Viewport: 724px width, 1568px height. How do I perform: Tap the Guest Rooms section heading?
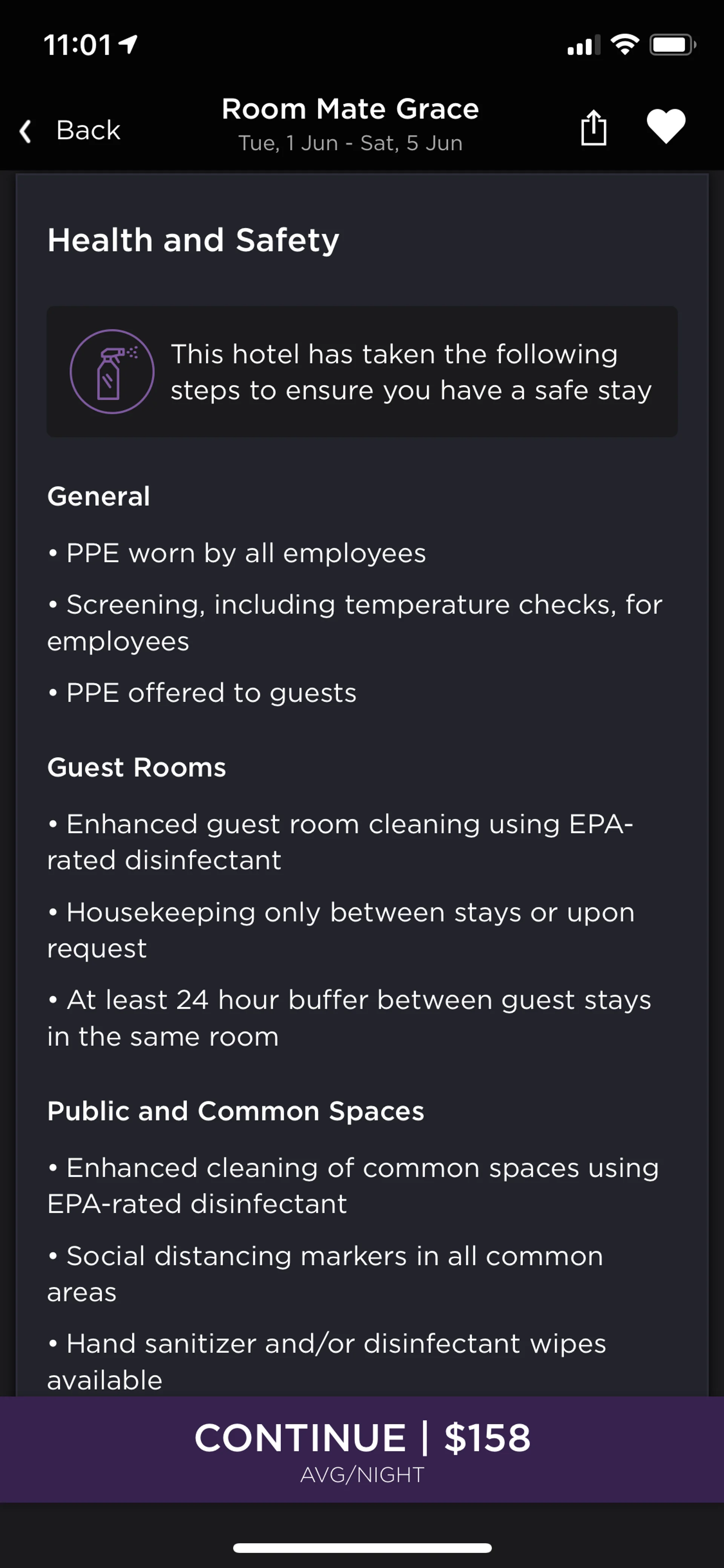(136, 767)
